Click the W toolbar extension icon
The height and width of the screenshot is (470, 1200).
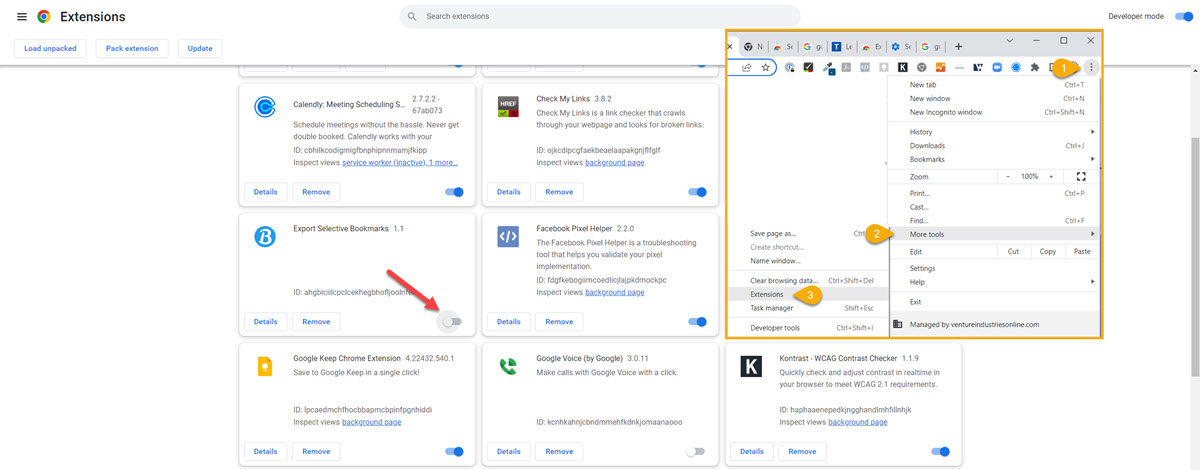(978, 68)
